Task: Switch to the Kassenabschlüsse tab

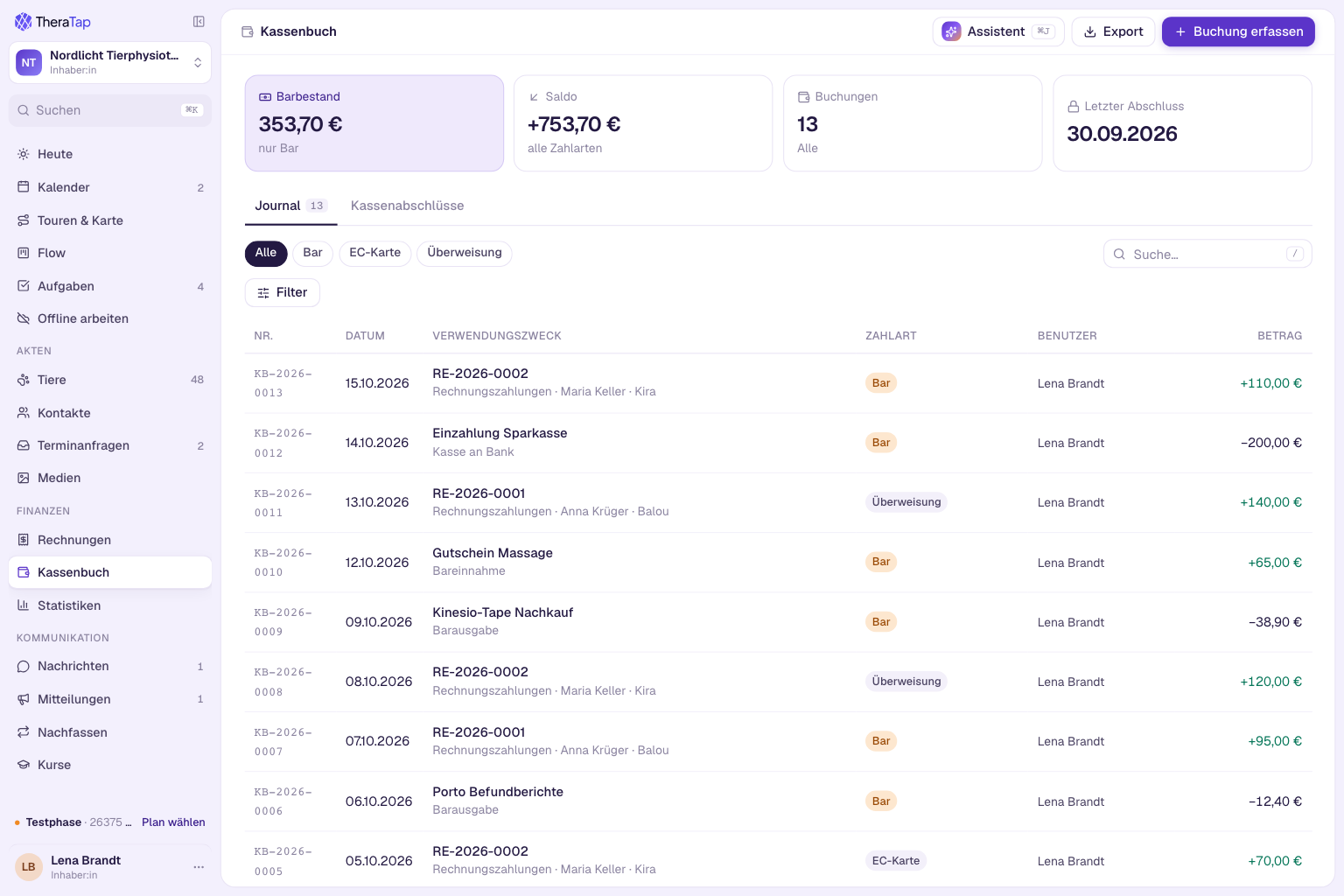Action: click(408, 206)
